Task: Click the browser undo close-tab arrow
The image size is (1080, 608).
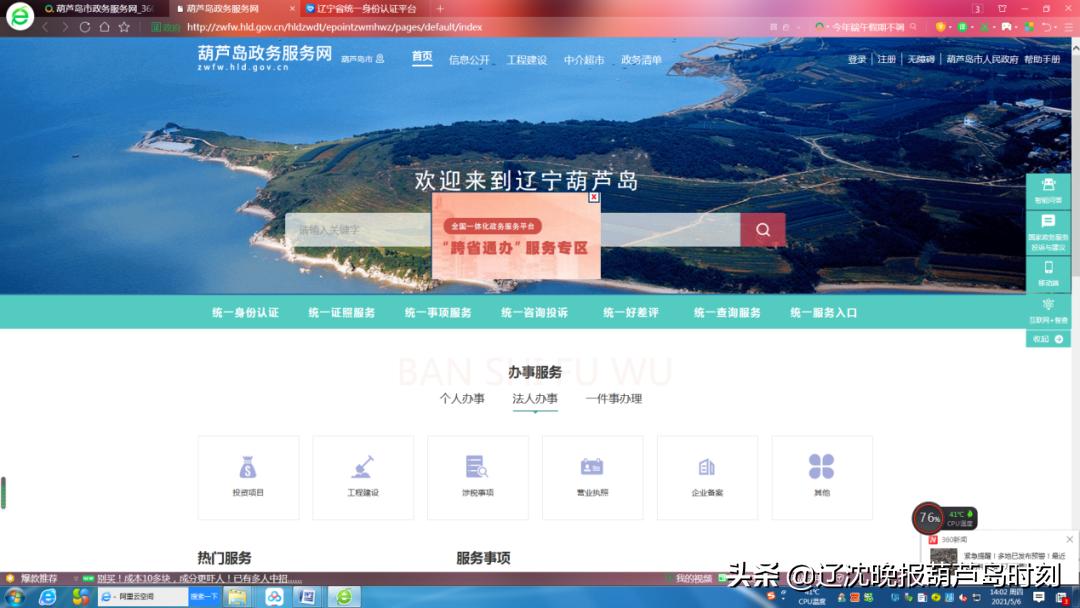Action: tap(1048, 27)
